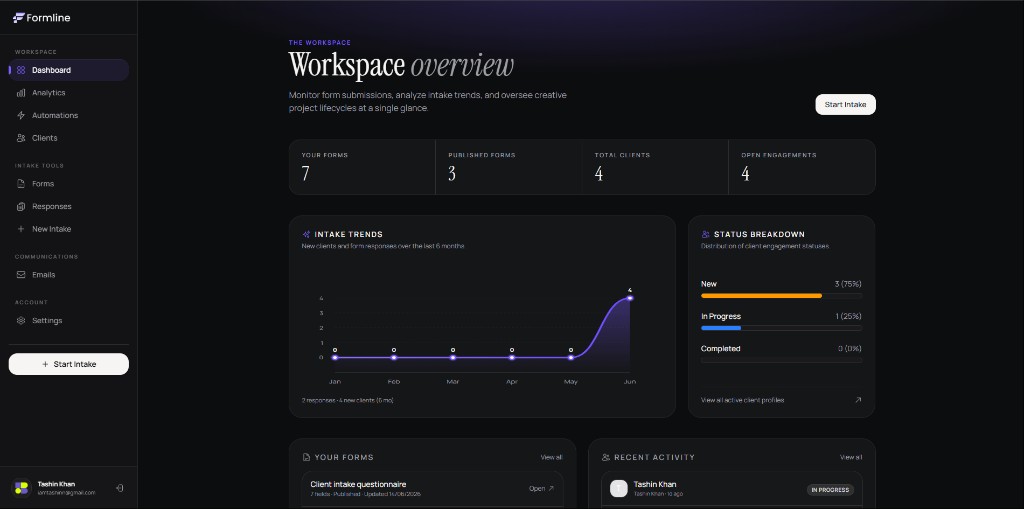Click the arrow icon on Client intake questionnaire Open
This screenshot has width=1024, height=509.
[x=551, y=488]
